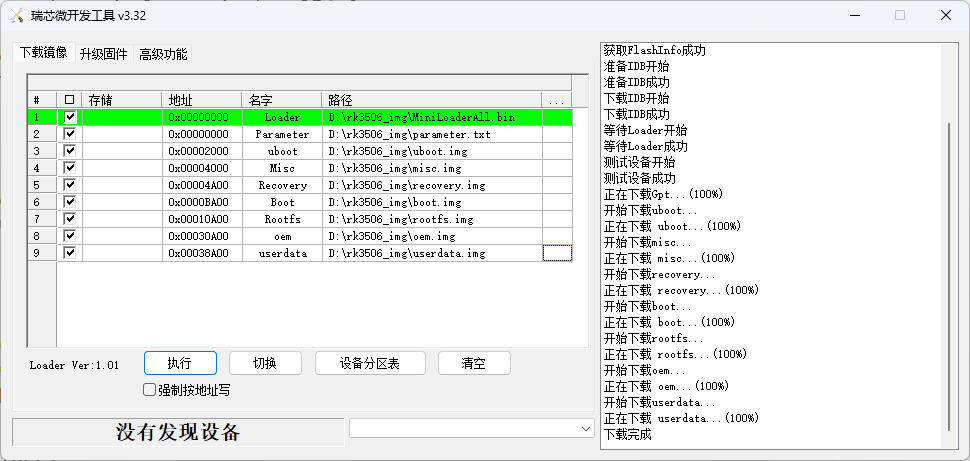
Task: Select the 下载镜像 tab
Action: (43, 53)
